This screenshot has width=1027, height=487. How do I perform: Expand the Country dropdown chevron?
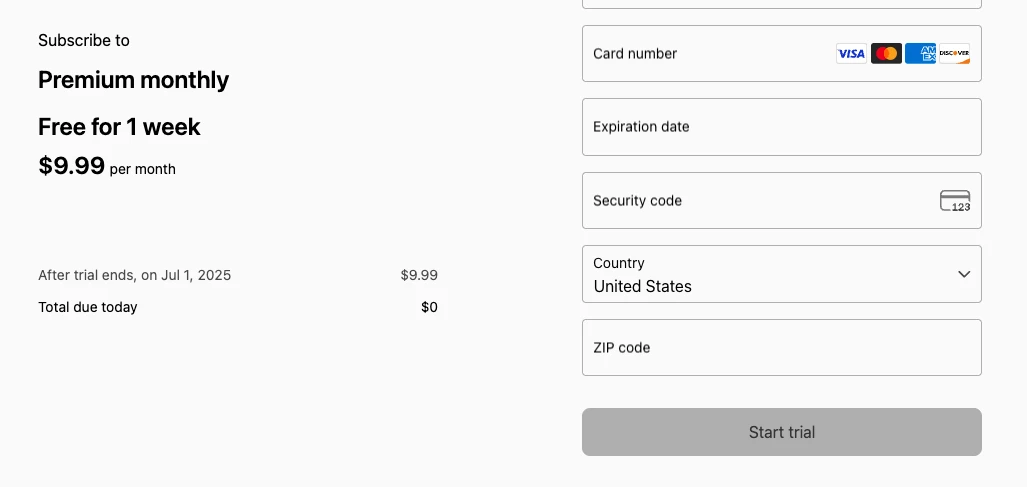coord(963,274)
